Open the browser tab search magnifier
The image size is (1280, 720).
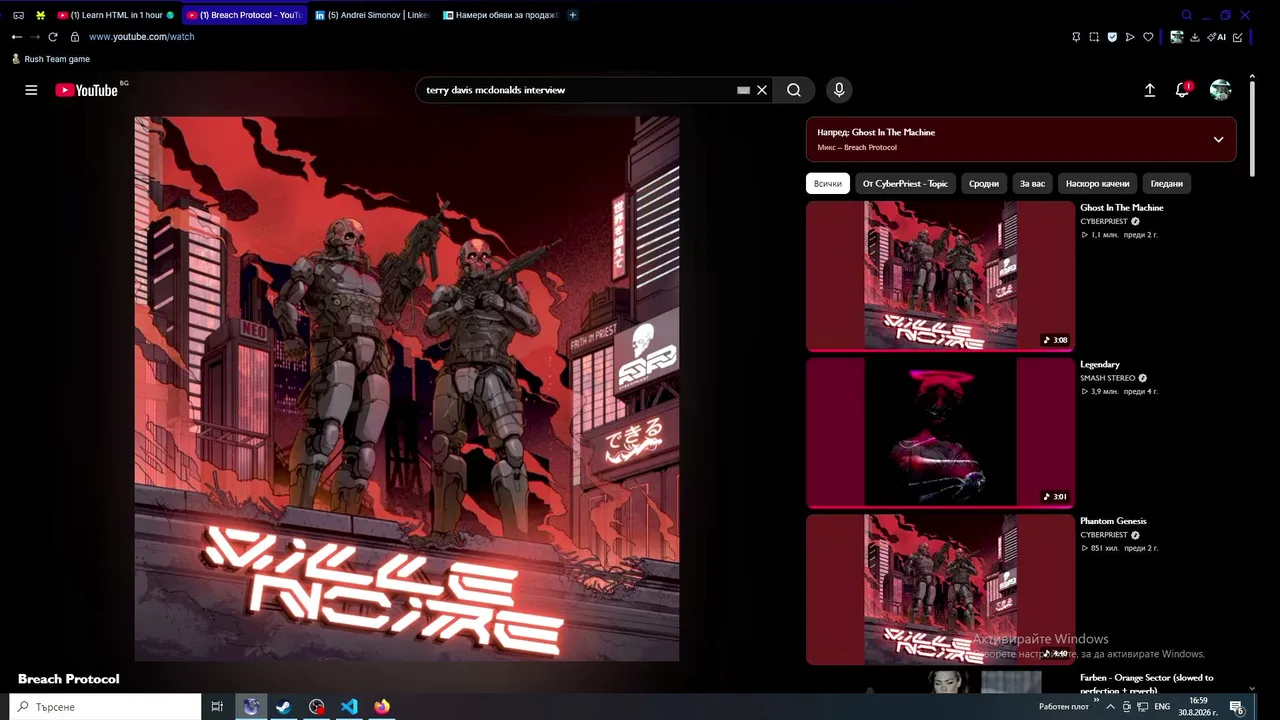(x=1187, y=15)
